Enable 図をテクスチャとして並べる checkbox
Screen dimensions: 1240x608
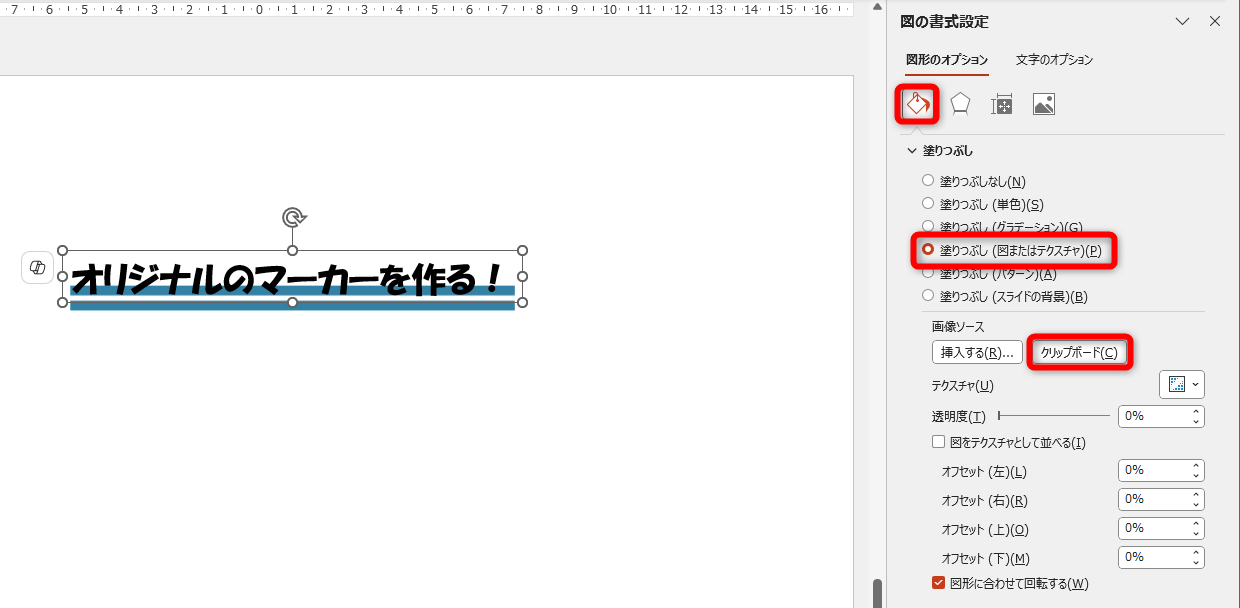(x=938, y=441)
